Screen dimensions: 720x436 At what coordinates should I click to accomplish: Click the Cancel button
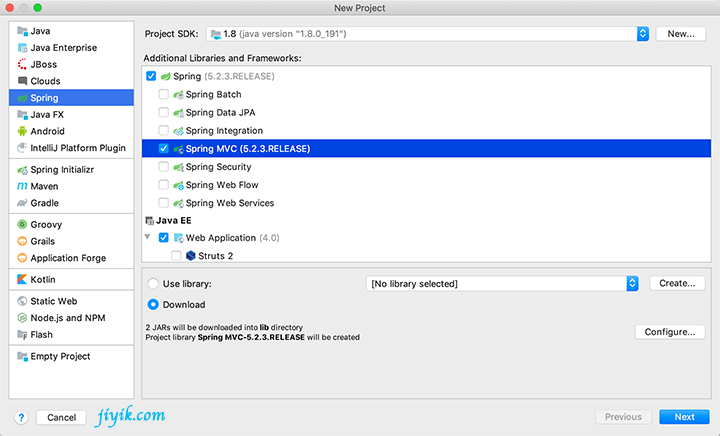(x=62, y=417)
